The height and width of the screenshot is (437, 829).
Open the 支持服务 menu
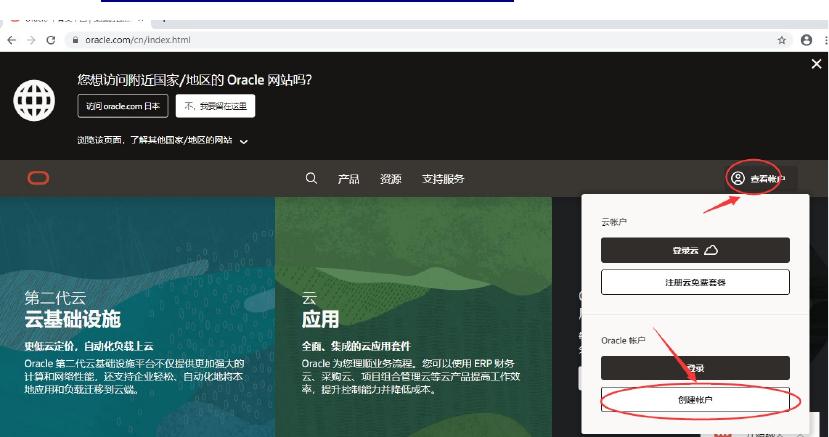coord(443,179)
